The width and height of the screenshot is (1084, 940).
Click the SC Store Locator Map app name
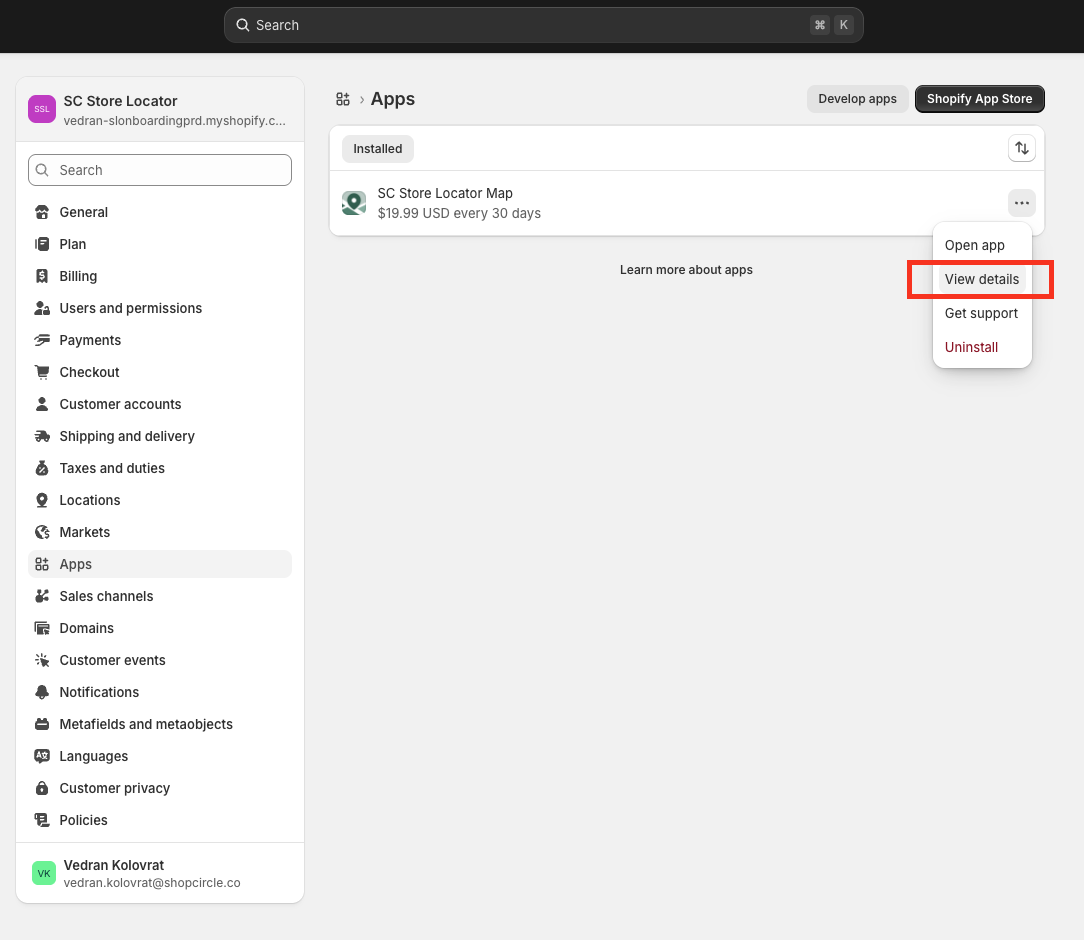point(445,194)
